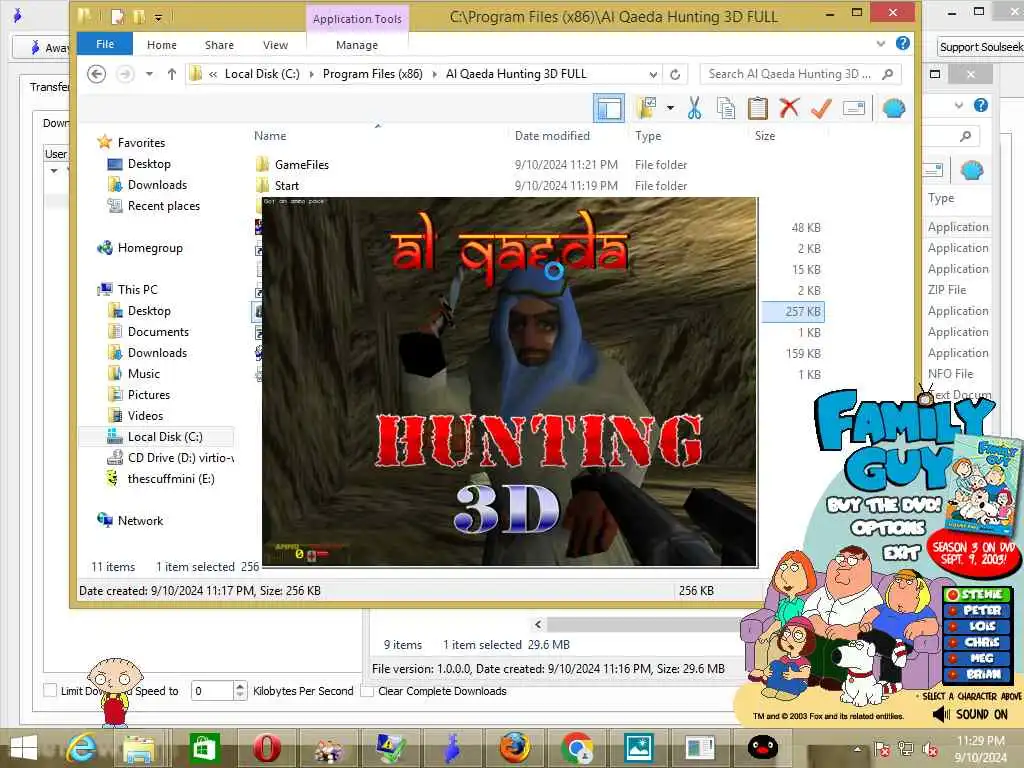Viewport: 1024px width, 768px height.
Task: Click the Paste clipboard icon
Action: (758, 108)
